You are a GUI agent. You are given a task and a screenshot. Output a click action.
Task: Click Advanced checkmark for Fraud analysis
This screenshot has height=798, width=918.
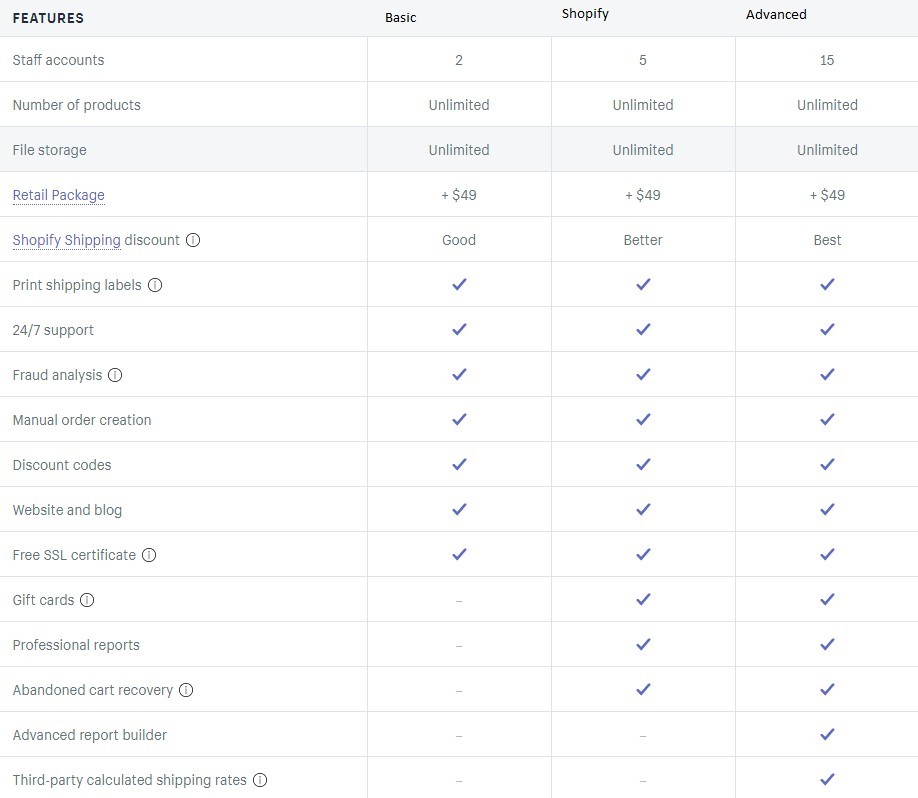[x=827, y=374]
